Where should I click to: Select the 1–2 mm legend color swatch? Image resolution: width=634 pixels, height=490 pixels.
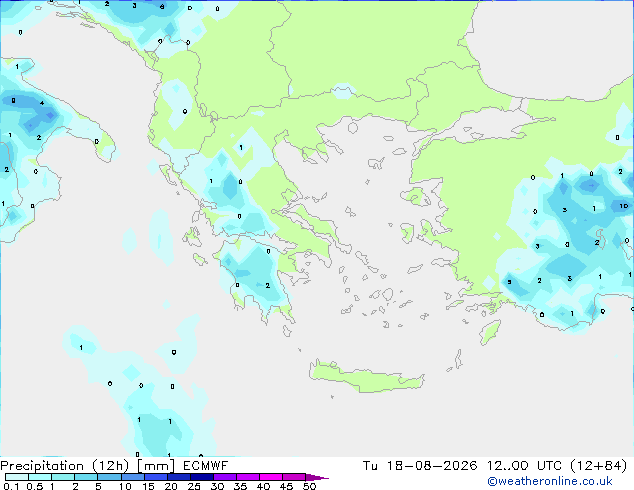(x=63, y=477)
